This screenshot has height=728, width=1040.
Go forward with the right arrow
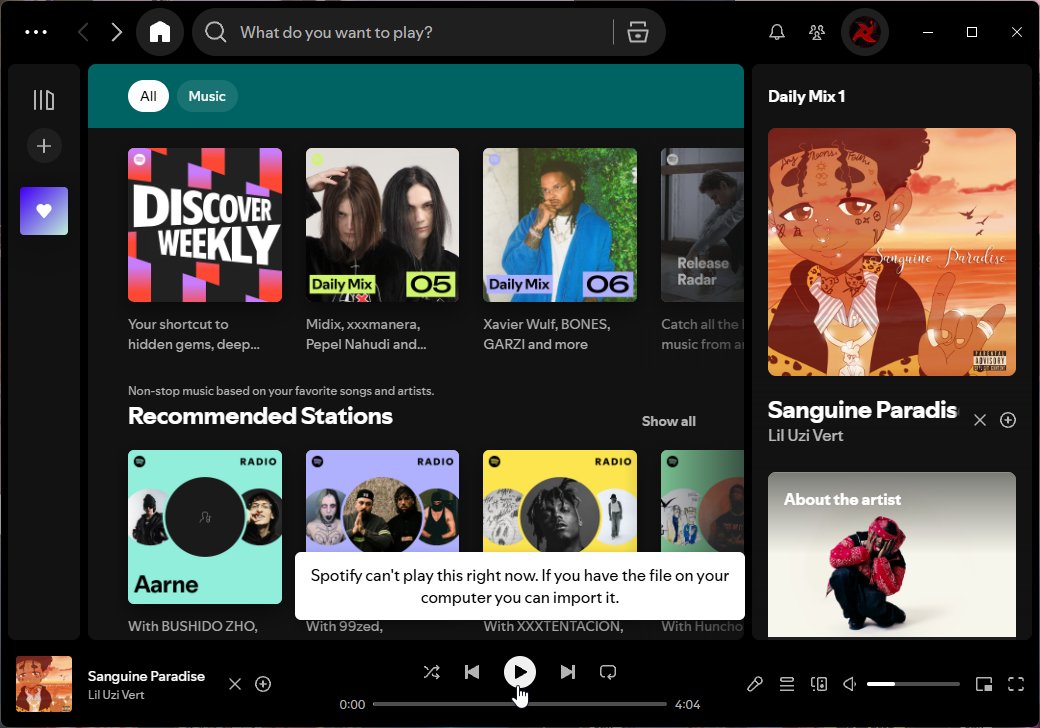pyautogui.click(x=116, y=32)
